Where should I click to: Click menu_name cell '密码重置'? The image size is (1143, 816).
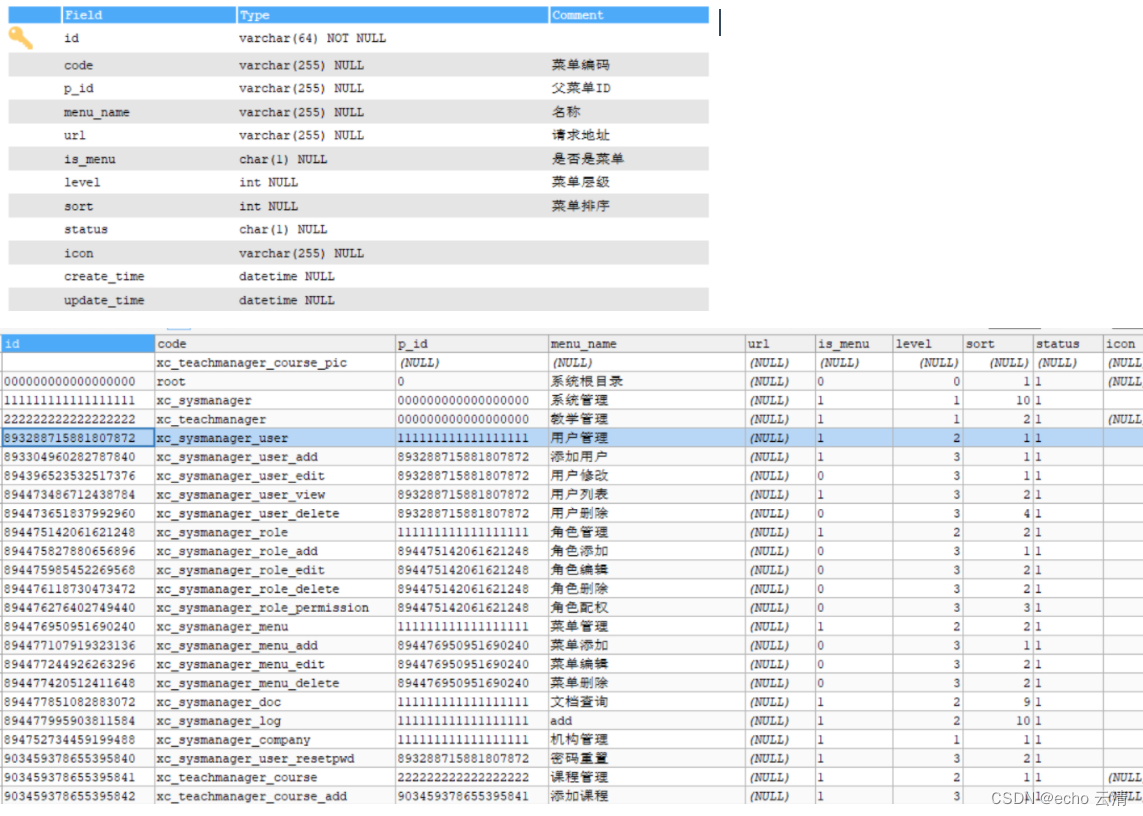point(647,758)
